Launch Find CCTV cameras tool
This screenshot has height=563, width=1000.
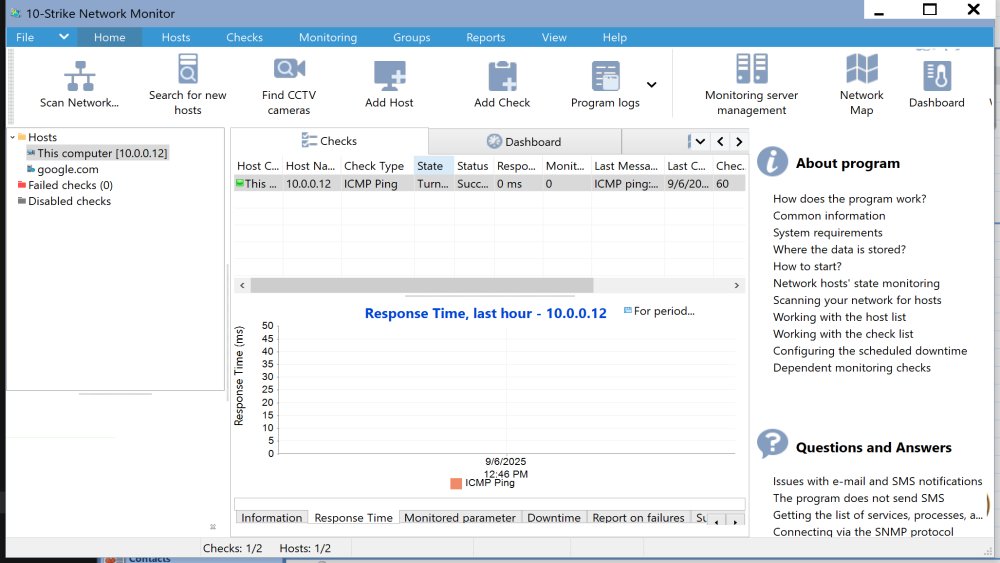[x=289, y=70]
